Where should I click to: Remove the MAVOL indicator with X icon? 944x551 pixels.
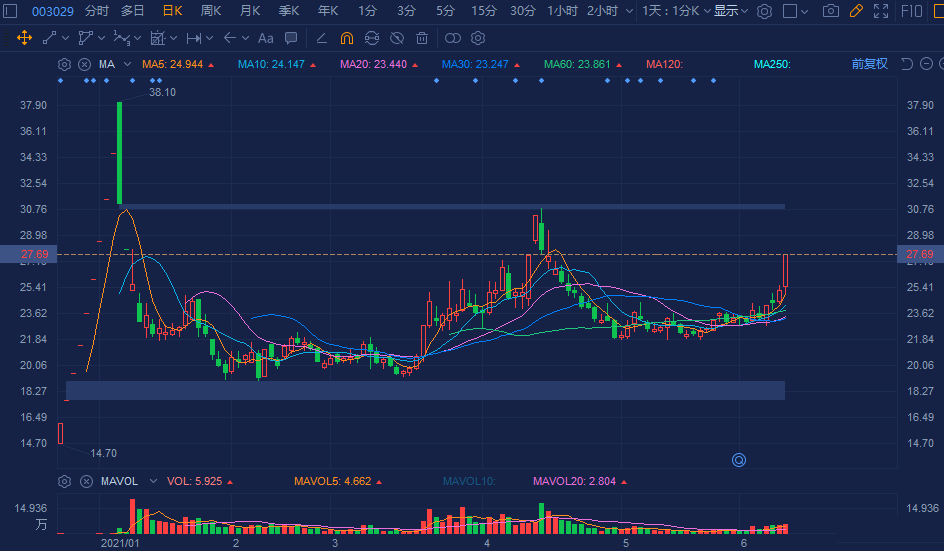coord(85,481)
